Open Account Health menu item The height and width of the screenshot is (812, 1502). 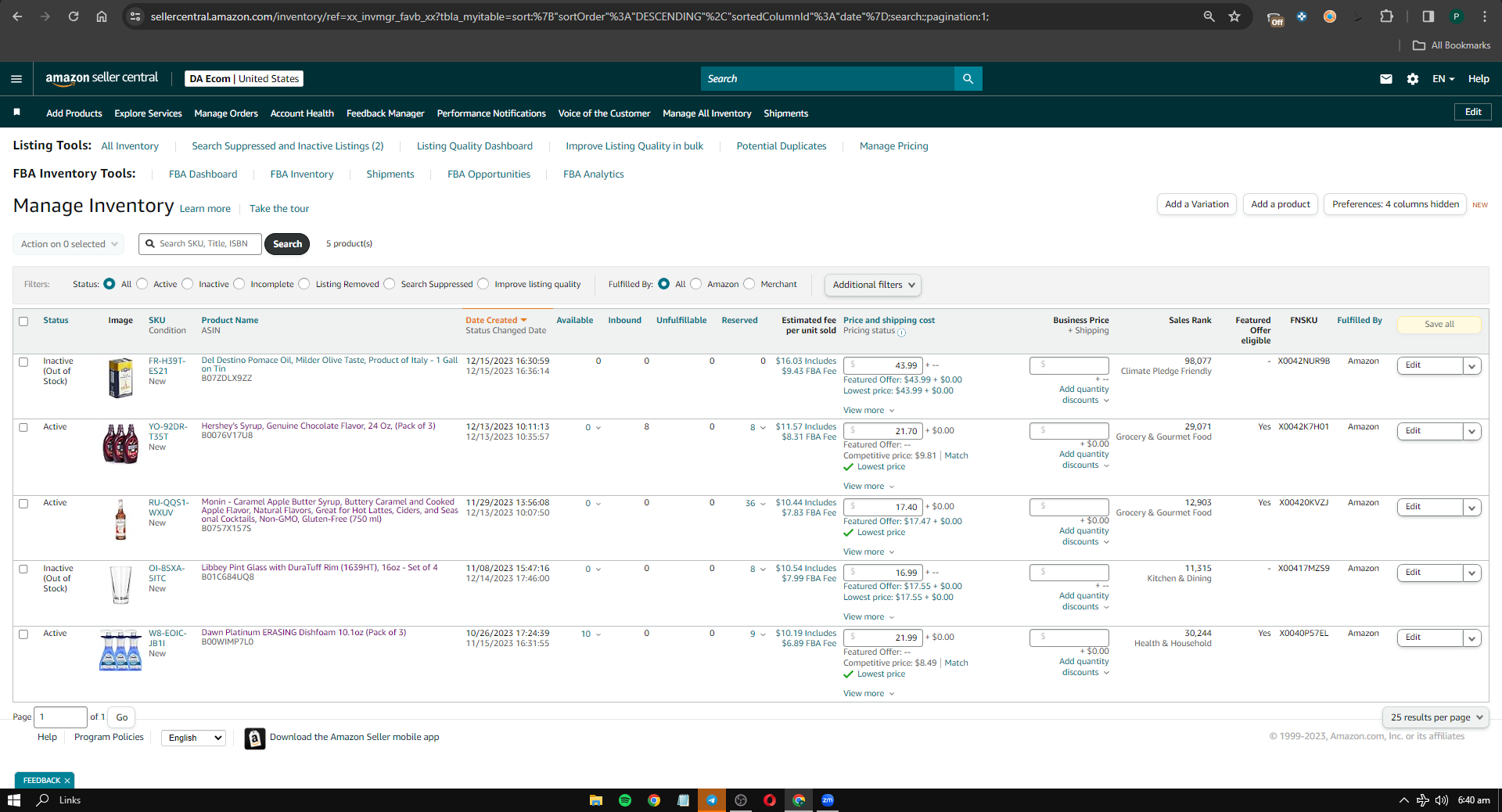[x=302, y=113]
